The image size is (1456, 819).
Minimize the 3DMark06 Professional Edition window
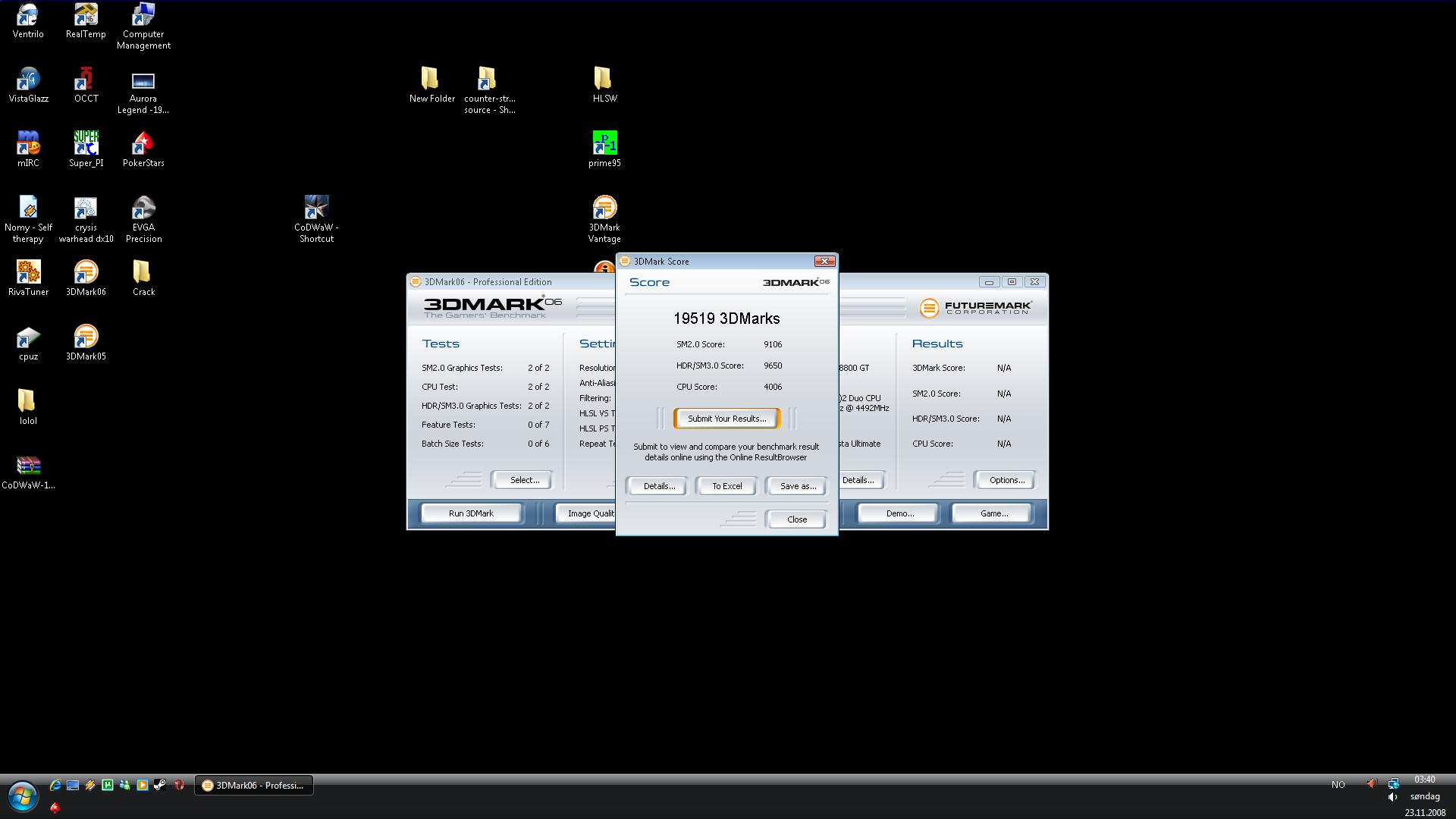click(988, 282)
